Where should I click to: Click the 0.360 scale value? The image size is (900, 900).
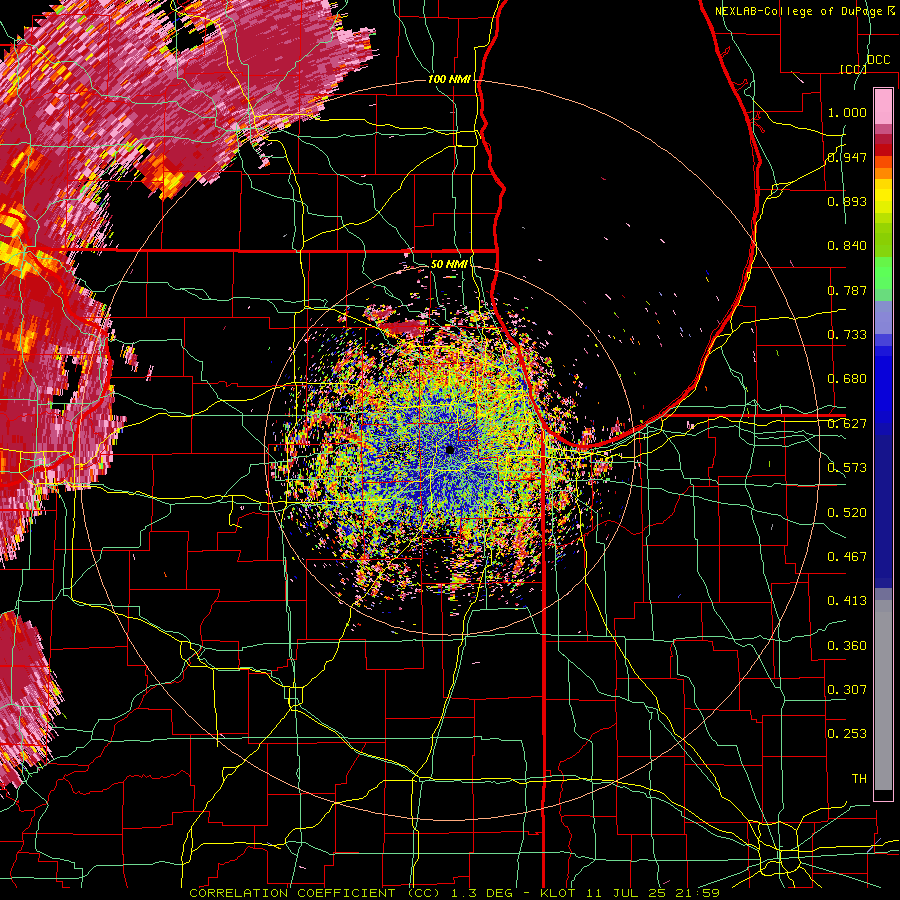(x=847, y=646)
